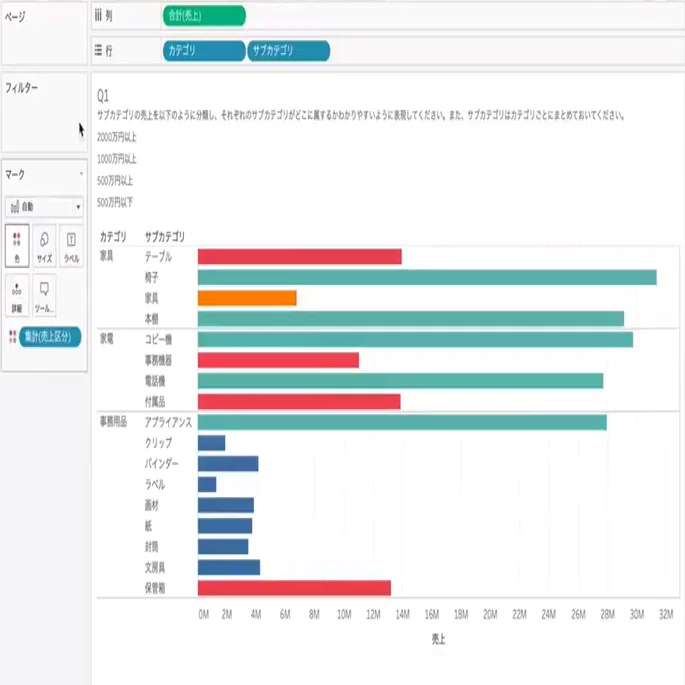685x685 pixels.
Task: Click the columns (列) shelf icon
Action: pyautogui.click(x=98, y=16)
